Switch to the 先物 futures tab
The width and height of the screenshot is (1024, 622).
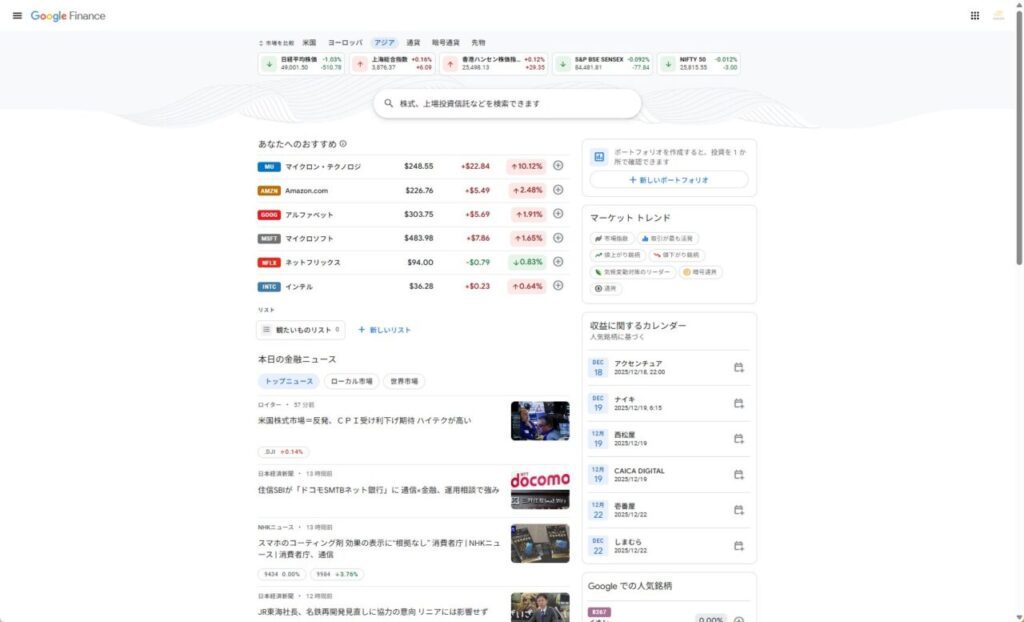(478, 43)
